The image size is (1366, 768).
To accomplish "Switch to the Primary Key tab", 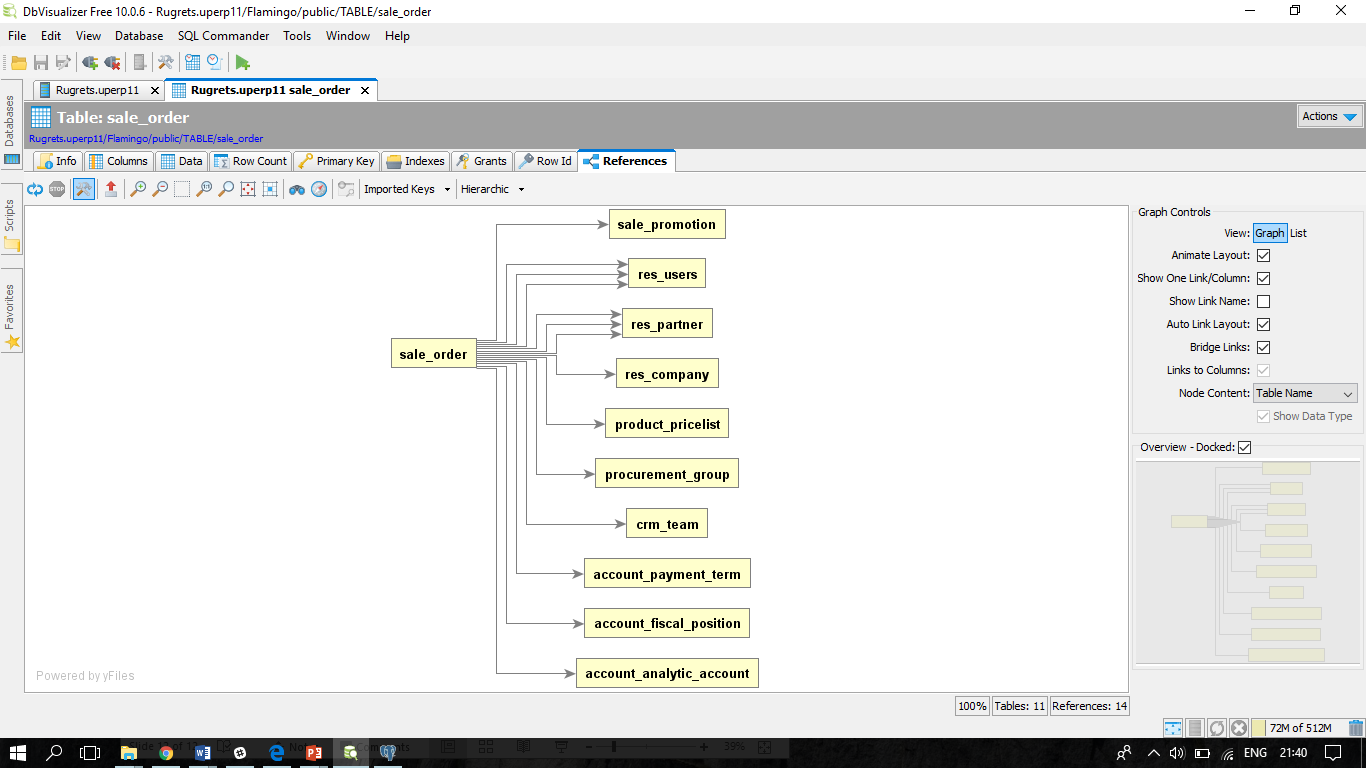I will pyautogui.click(x=336, y=161).
